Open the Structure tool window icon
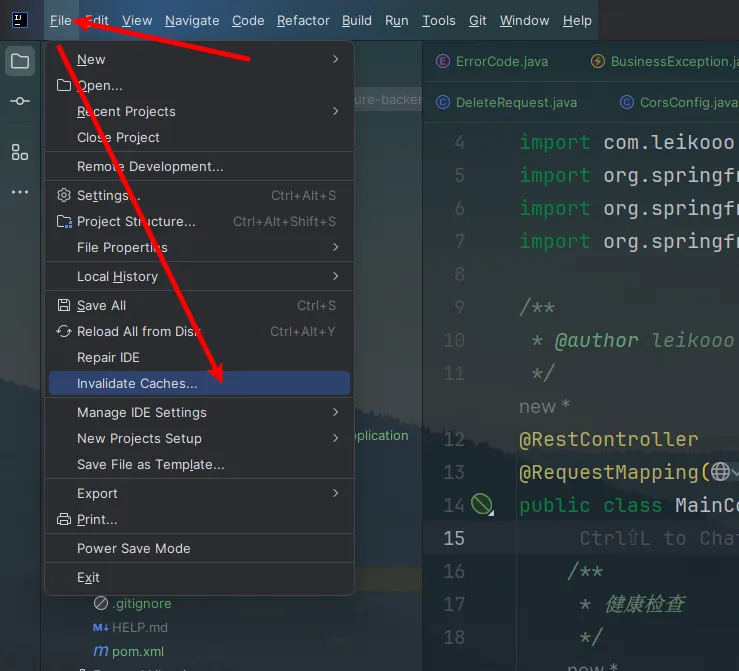The image size is (739, 671). click(x=20, y=152)
